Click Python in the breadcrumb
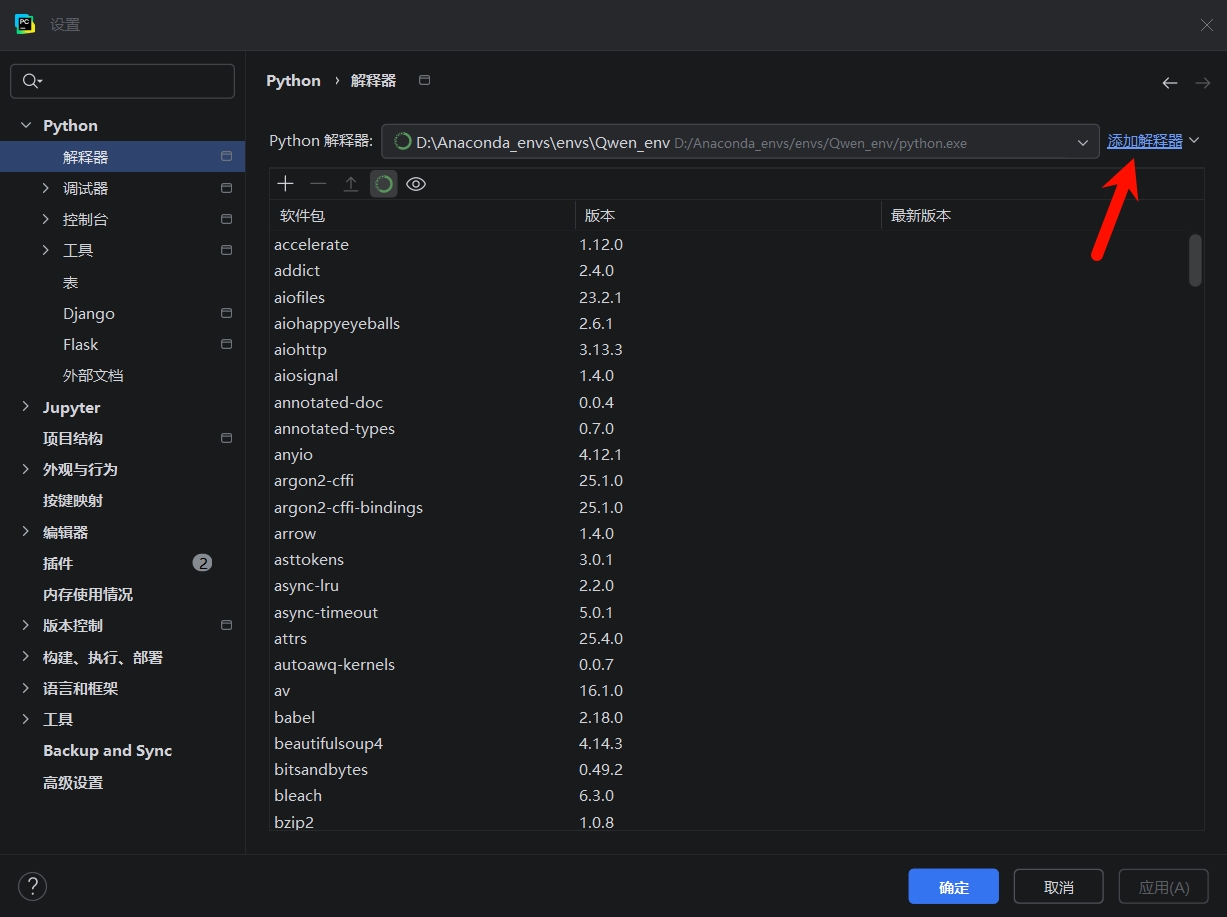Image resolution: width=1227 pixels, height=917 pixels. tap(293, 81)
